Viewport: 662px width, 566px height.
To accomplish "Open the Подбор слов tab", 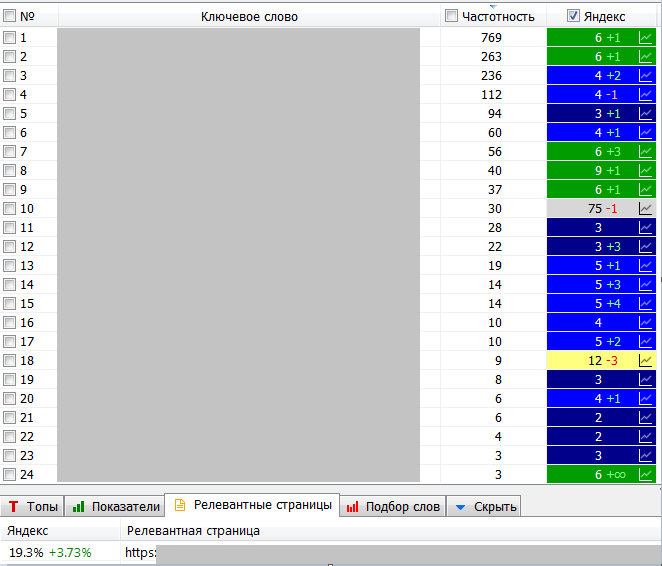I will 393,506.
